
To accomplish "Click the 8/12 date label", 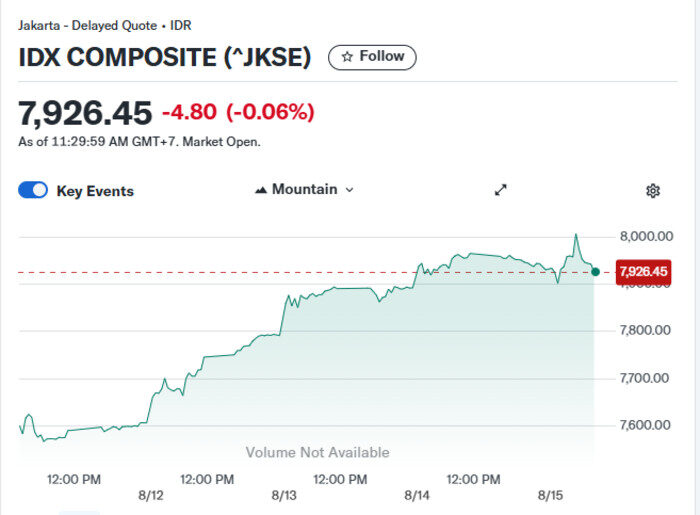I will tap(151, 495).
